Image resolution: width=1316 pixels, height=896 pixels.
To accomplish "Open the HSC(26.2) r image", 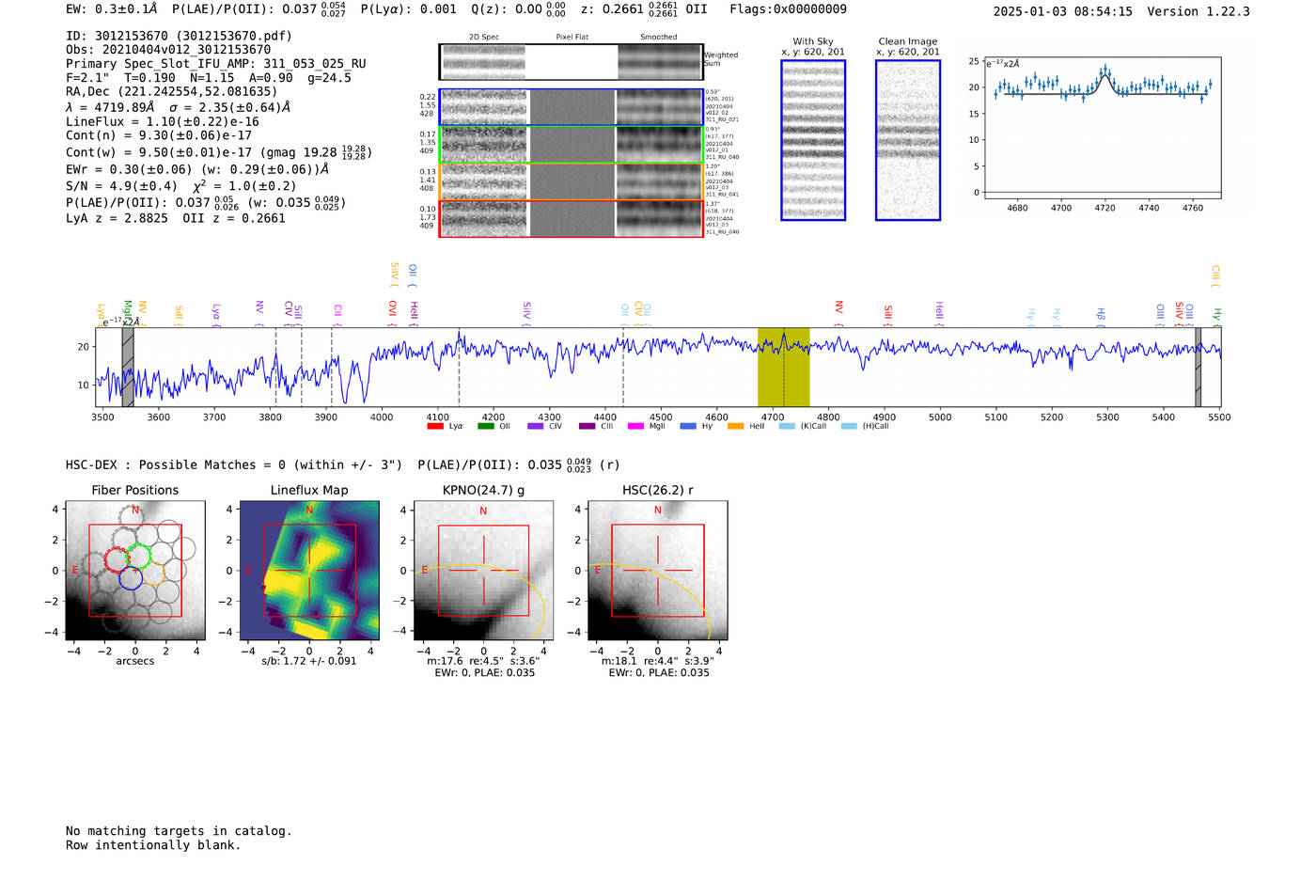I will 657,571.
